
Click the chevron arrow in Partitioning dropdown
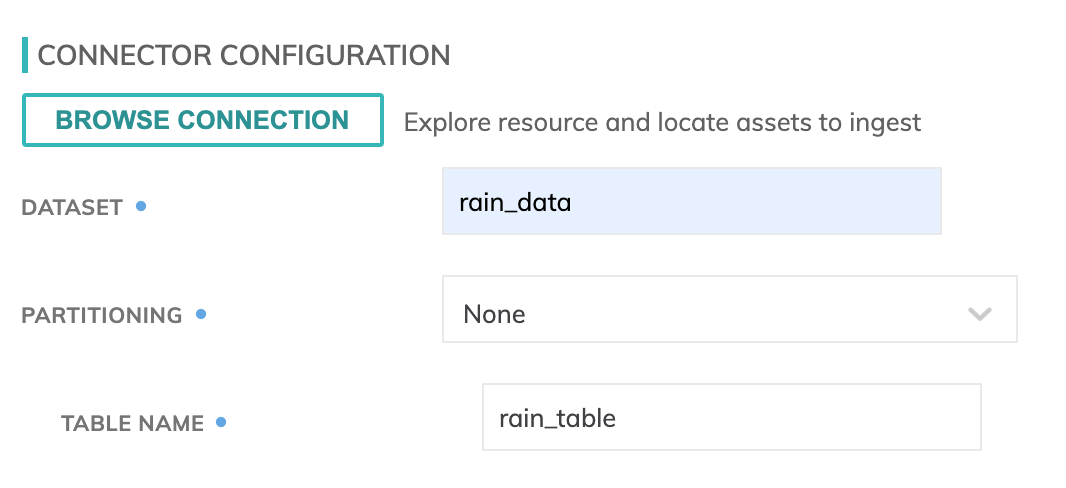click(x=979, y=314)
